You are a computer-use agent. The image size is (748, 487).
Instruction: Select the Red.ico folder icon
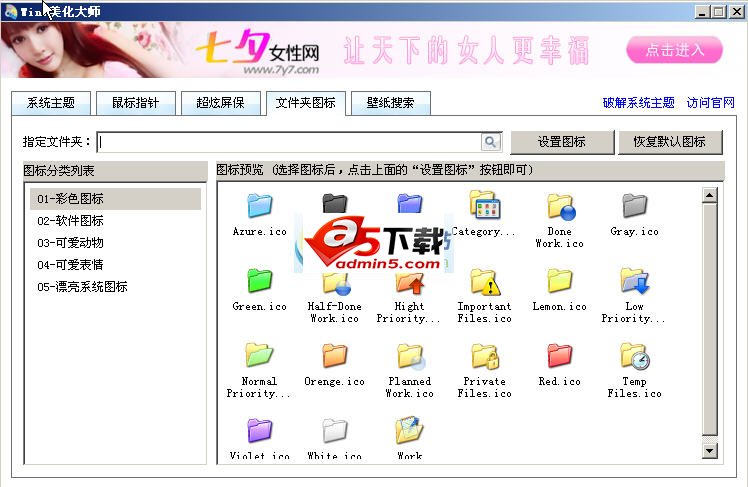(x=560, y=355)
